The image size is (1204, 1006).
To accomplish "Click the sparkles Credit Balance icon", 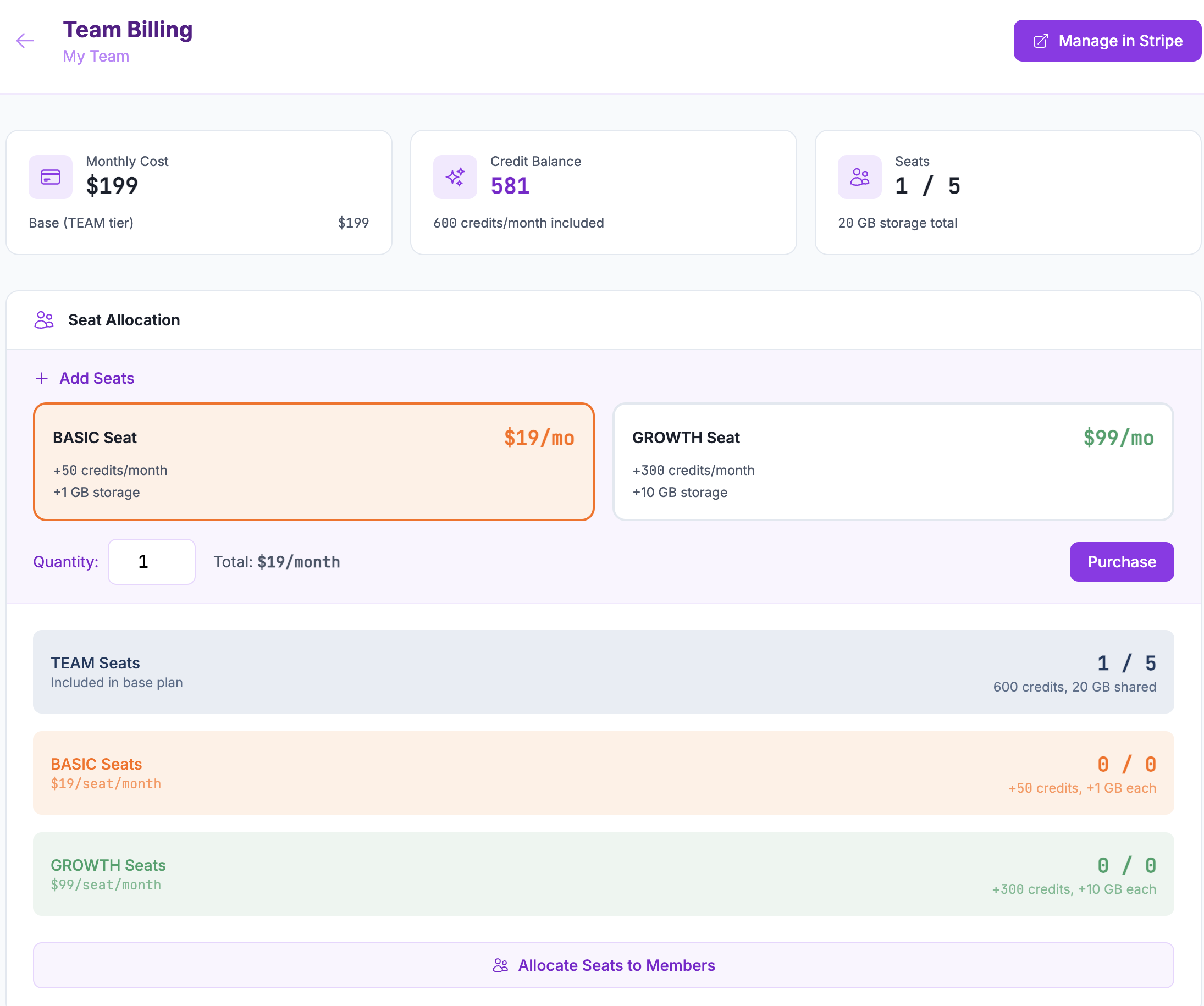I will click(455, 177).
